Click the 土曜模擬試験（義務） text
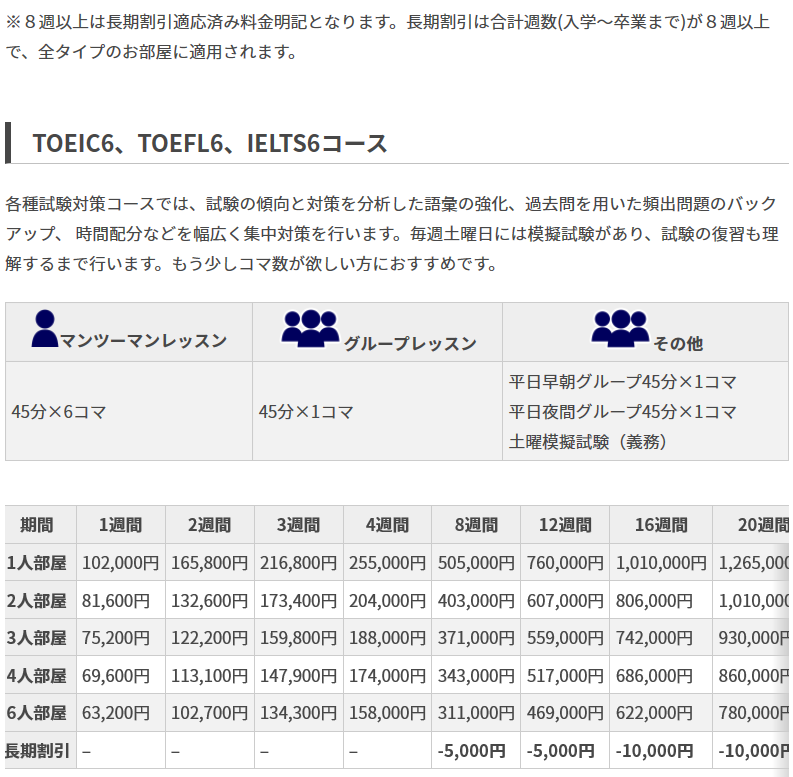Viewport: 793px width, 777px height. click(588, 441)
